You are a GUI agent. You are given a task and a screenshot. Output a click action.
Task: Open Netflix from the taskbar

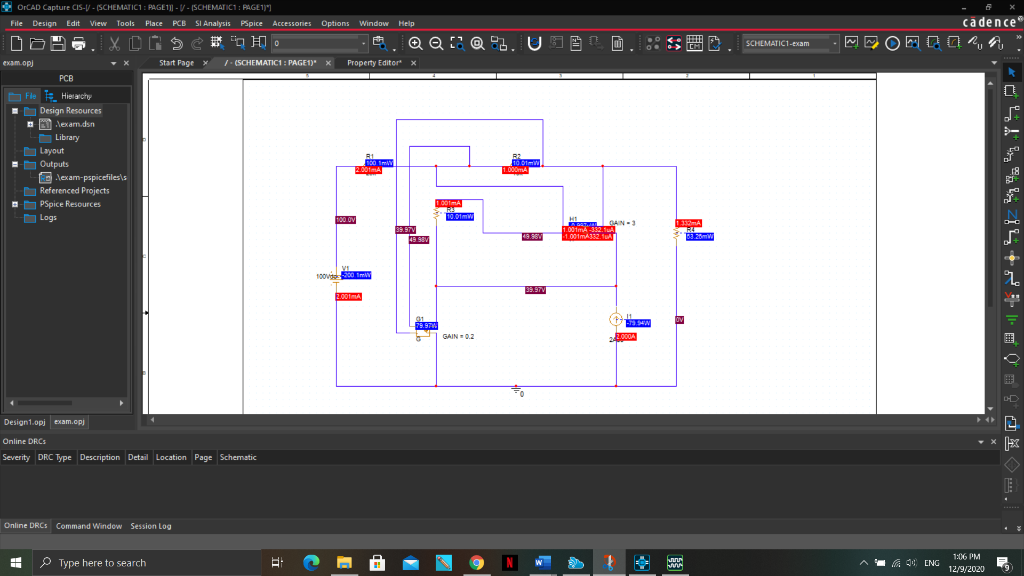509,562
